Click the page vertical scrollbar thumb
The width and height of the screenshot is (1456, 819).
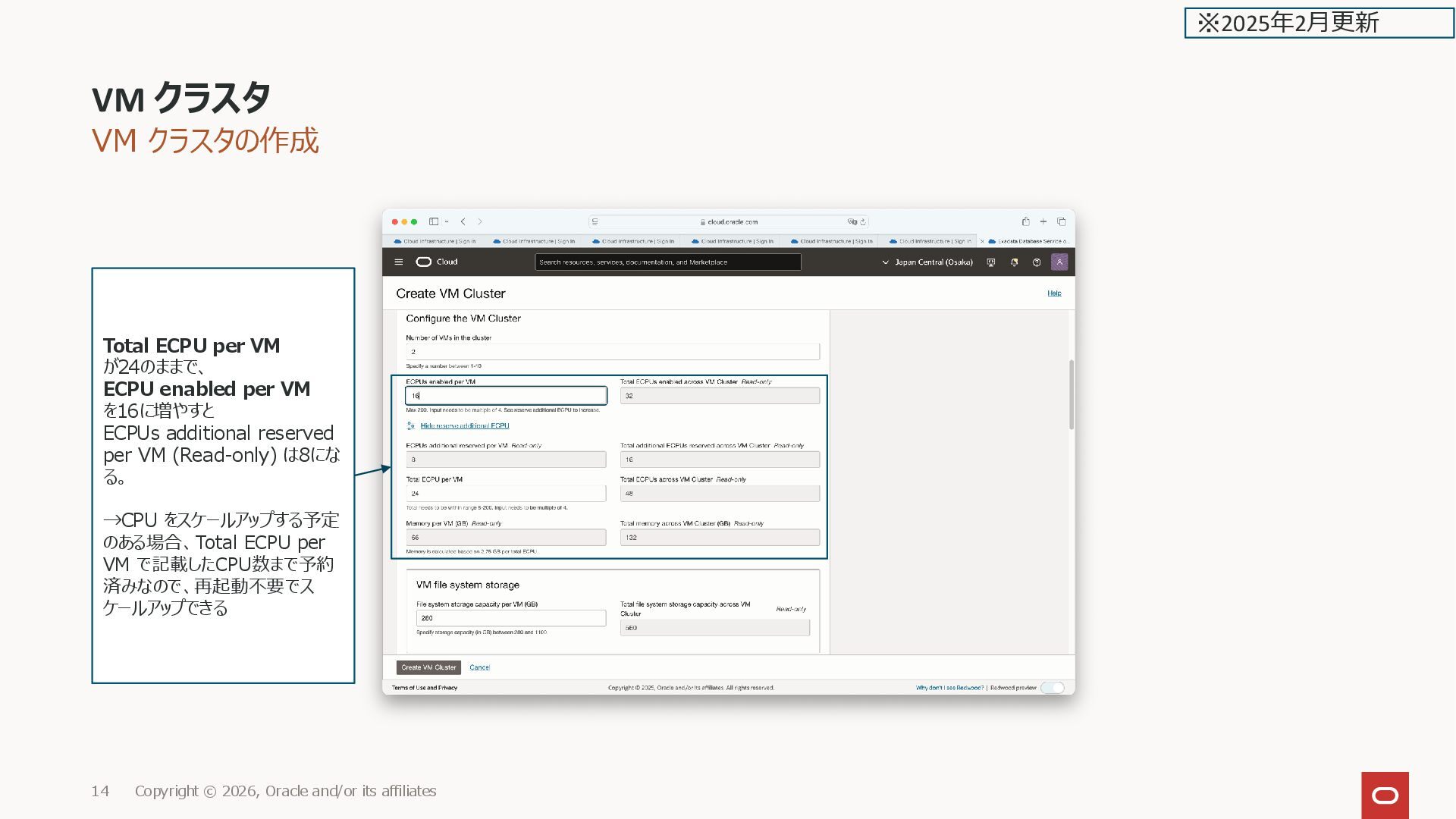[1071, 394]
